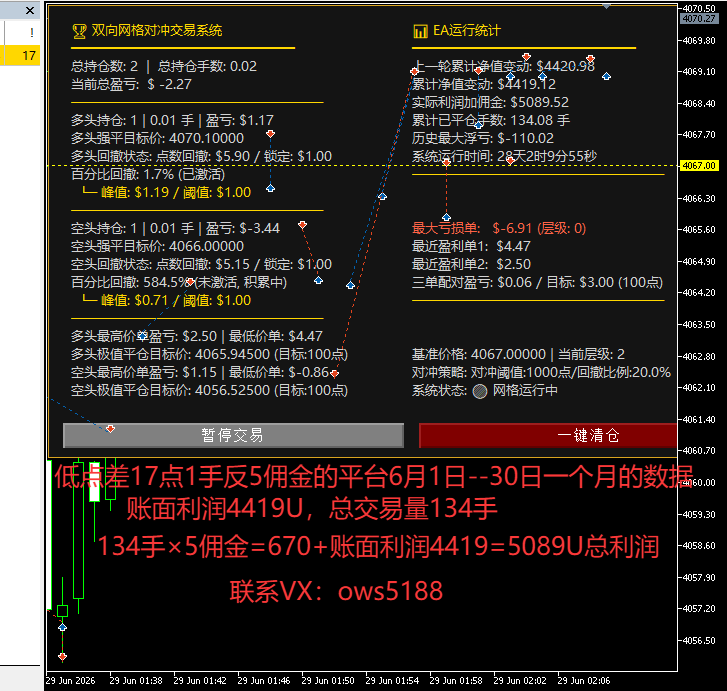Select 多头极值平仓目标价: 4065.94500 line

[x=210, y=354]
